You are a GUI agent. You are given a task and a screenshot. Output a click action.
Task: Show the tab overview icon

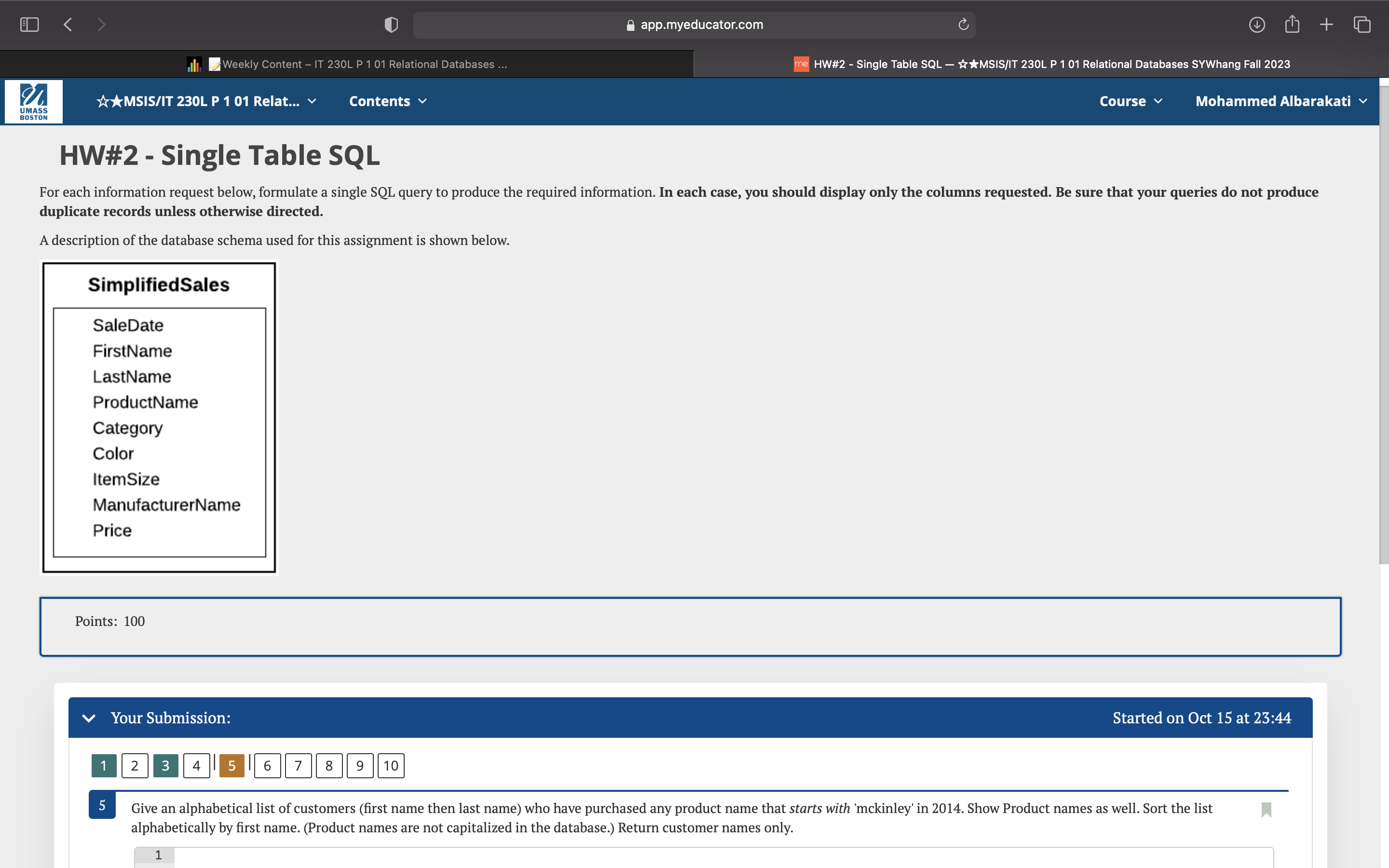click(x=1362, y=25)
